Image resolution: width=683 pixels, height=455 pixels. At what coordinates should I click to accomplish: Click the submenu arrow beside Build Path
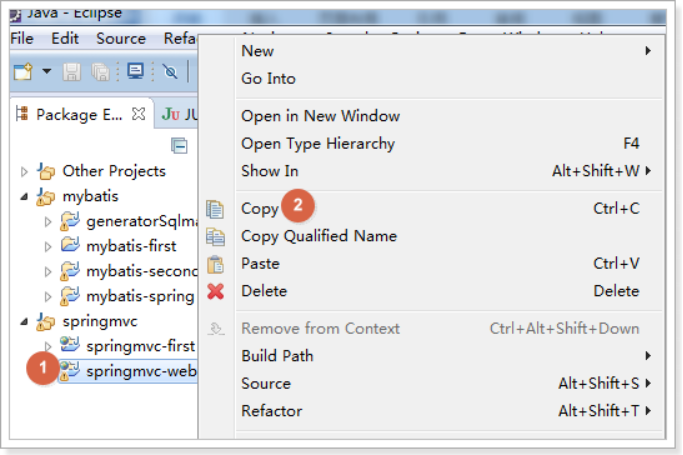pyautogui.click(x=648, y=356)
